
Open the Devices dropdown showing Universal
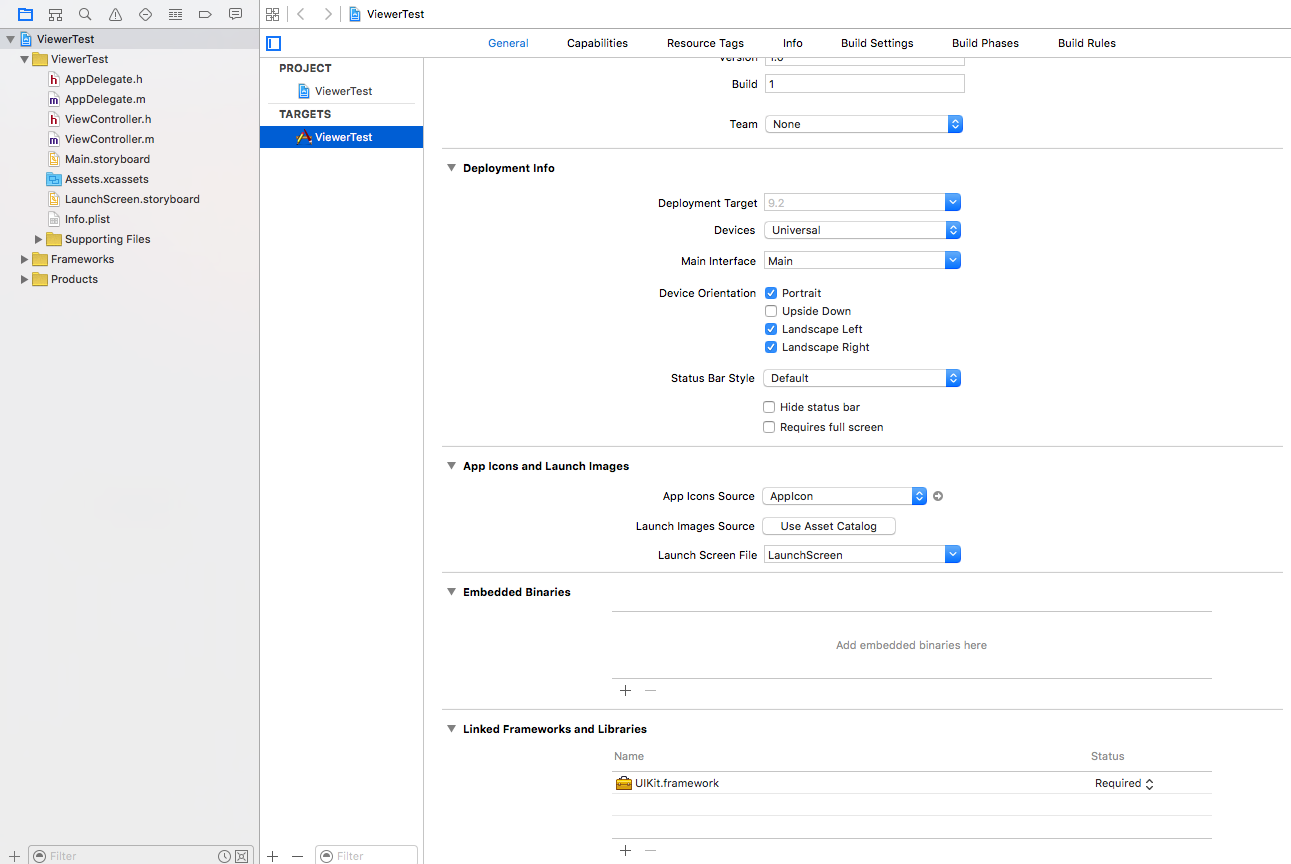coord(862,230)
